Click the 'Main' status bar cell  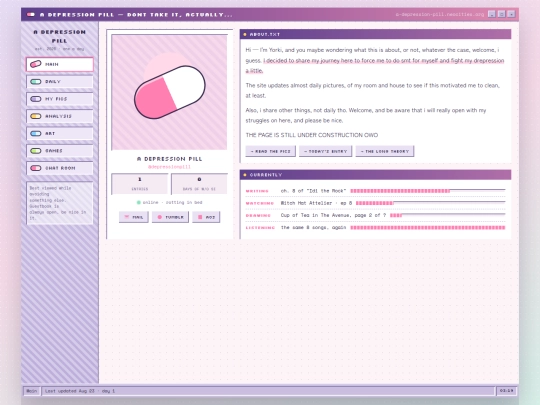pyautogui.click(x=32, y=391)
